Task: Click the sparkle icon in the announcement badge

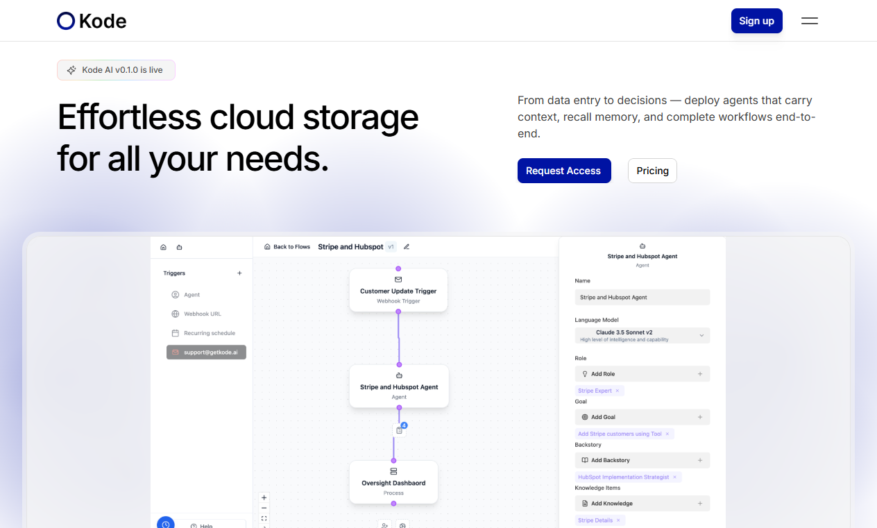Action: pos(72,70)
